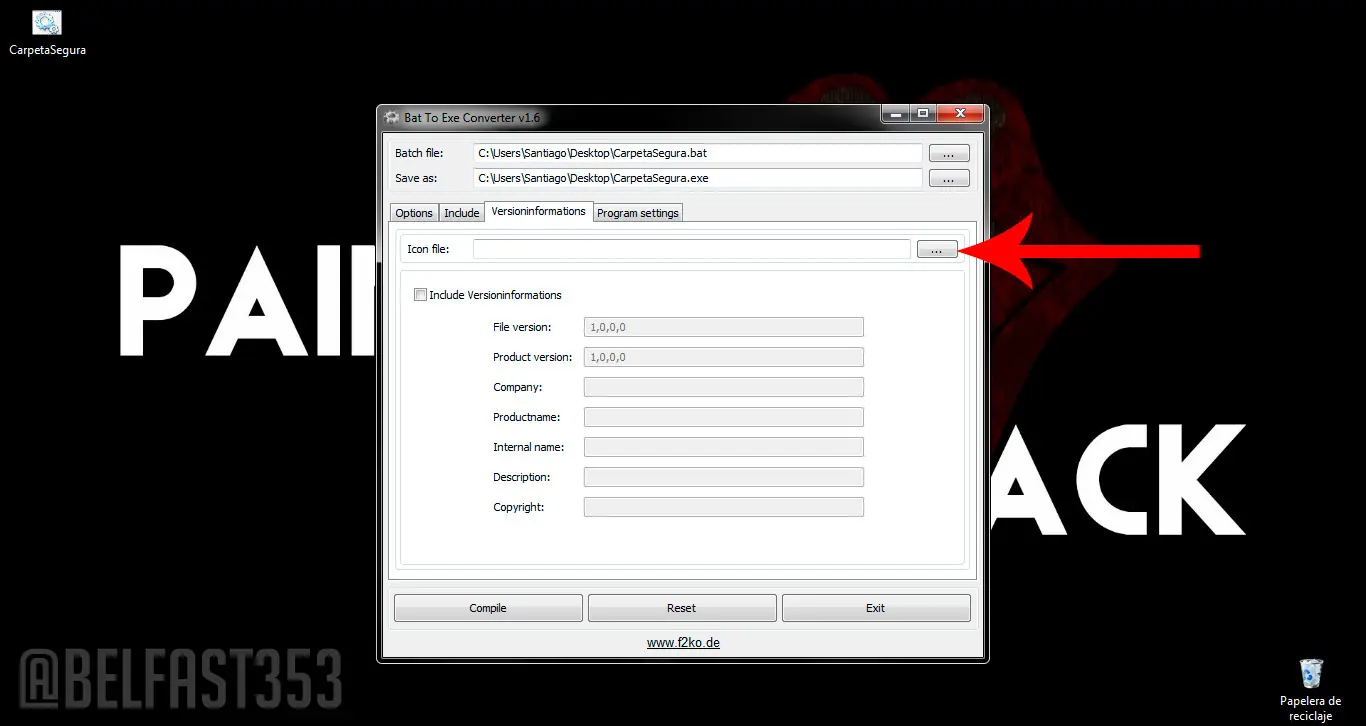
Task: Click the Company field
Action: (724, 387)
